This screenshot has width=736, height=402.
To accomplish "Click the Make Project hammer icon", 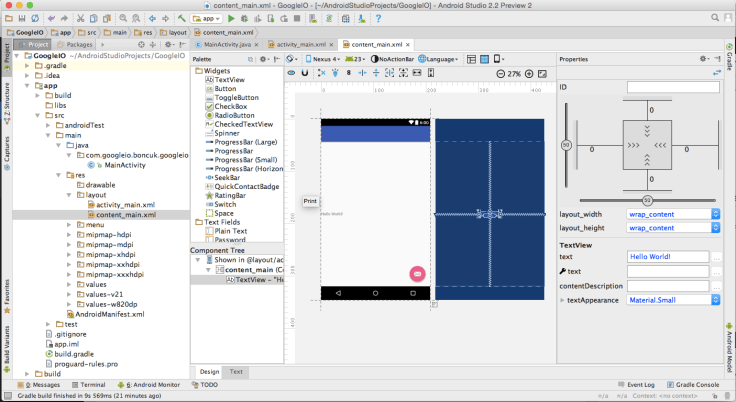I will 182,18.
